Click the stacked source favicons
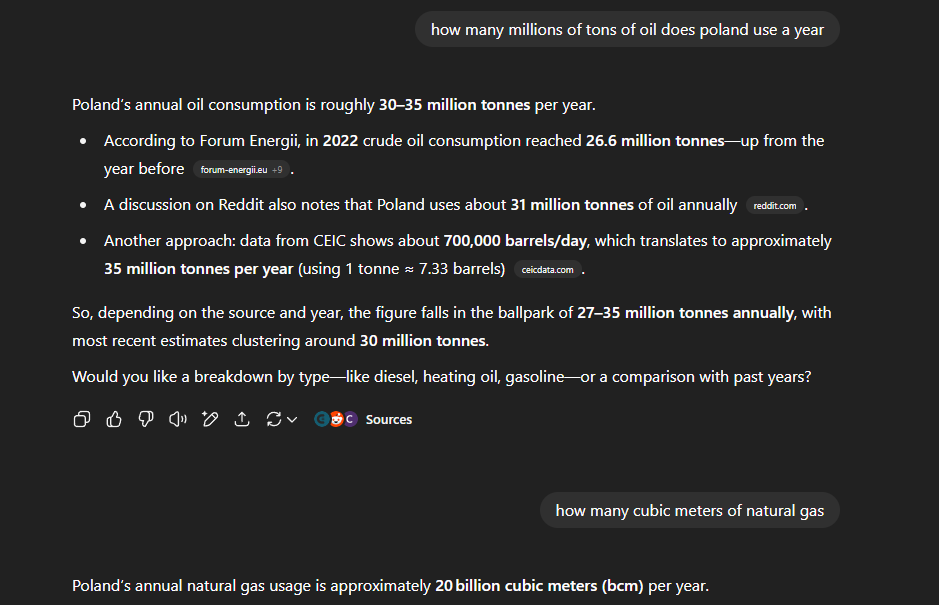The width and height of the screenshot is (939, 605). click(336, 419)
